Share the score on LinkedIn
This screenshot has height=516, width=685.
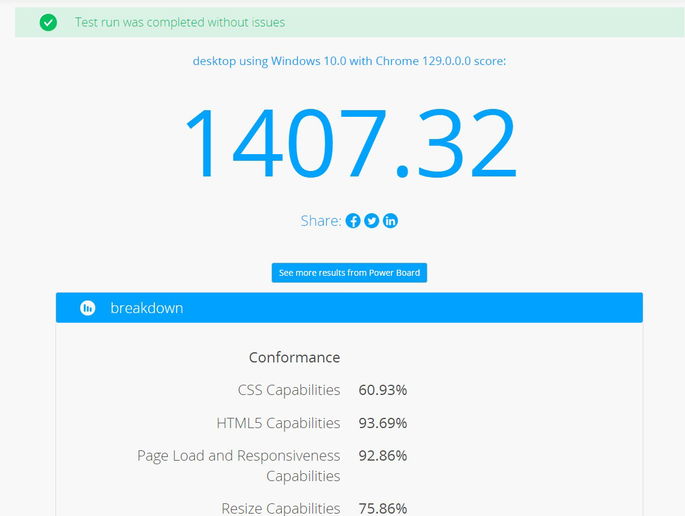390,221
